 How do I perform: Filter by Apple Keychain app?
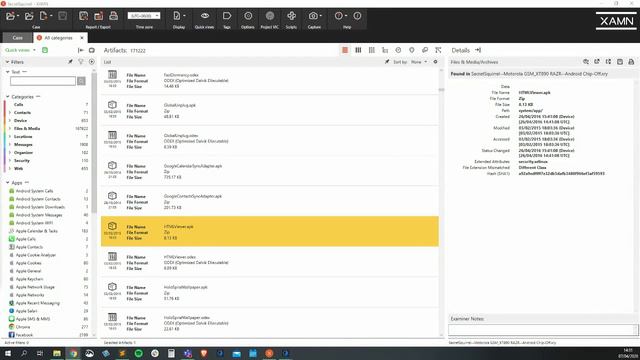click(29, 279)
